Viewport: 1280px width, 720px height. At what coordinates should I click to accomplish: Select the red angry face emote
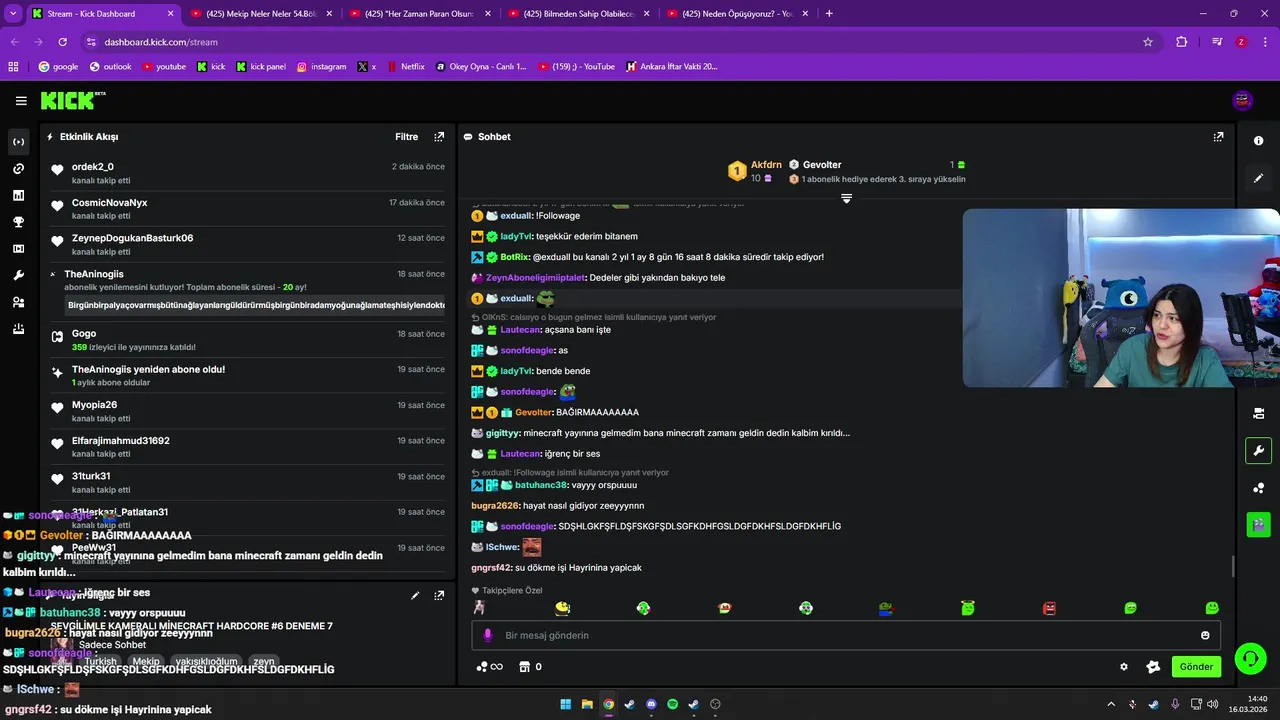tap(1049, 608)
